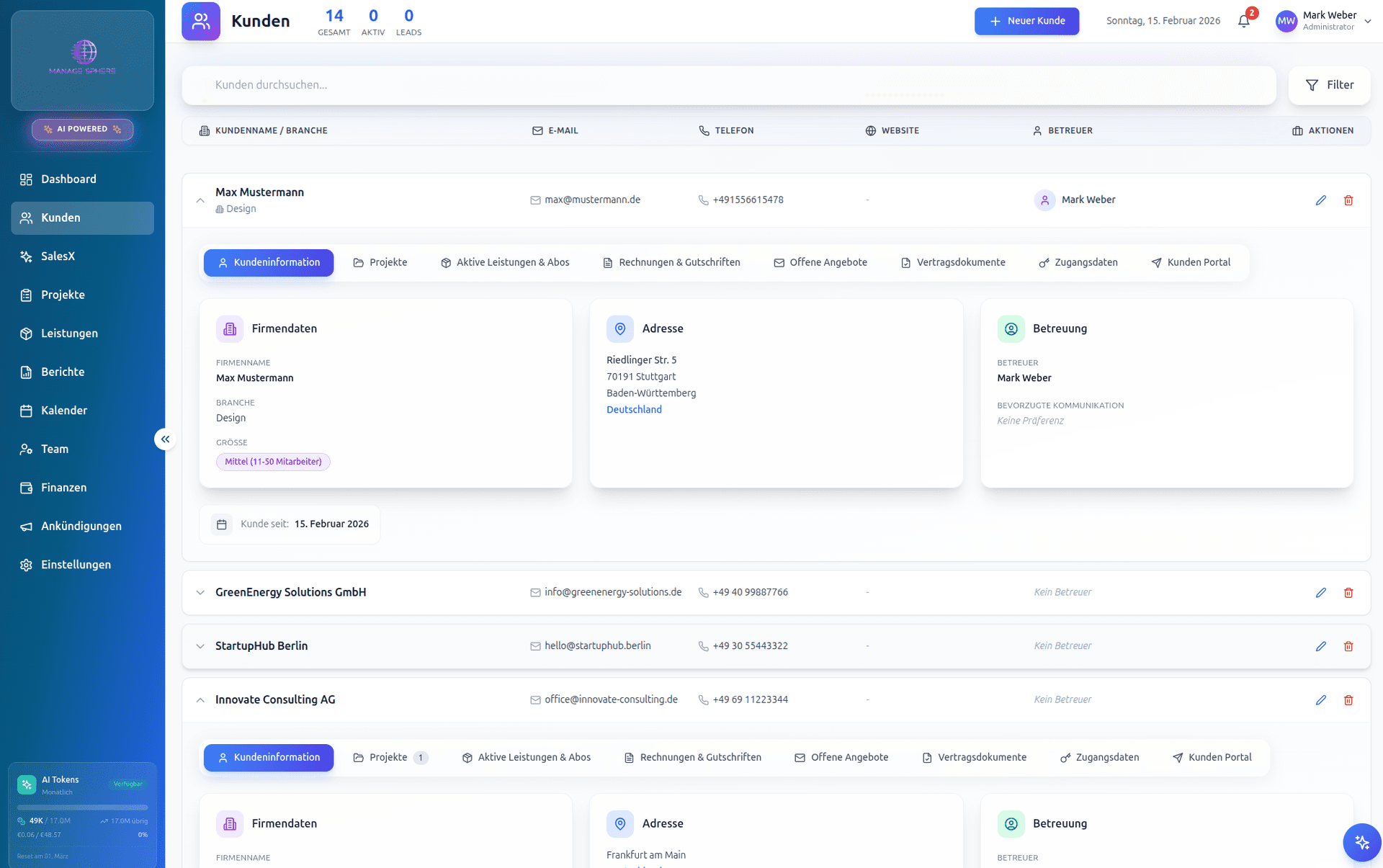
Task: Click the AI assistant sparkle button
Action: [1361, 842]
